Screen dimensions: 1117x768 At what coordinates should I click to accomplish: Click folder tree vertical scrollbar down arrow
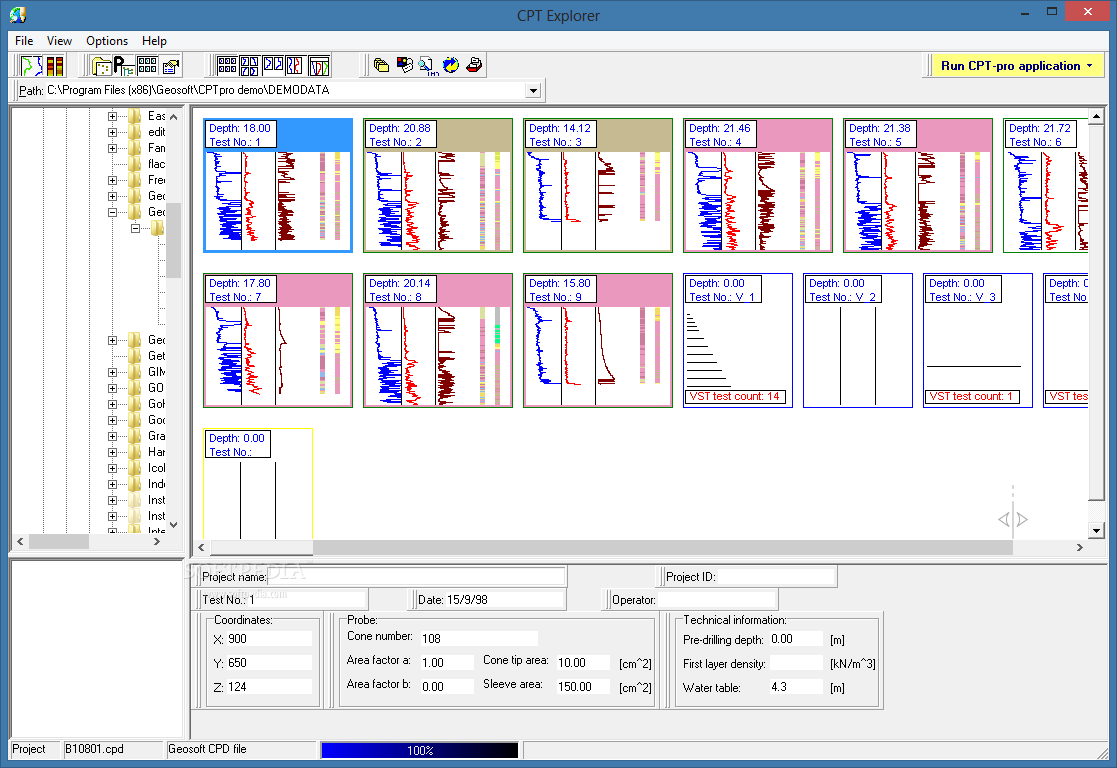pos(173,524)
